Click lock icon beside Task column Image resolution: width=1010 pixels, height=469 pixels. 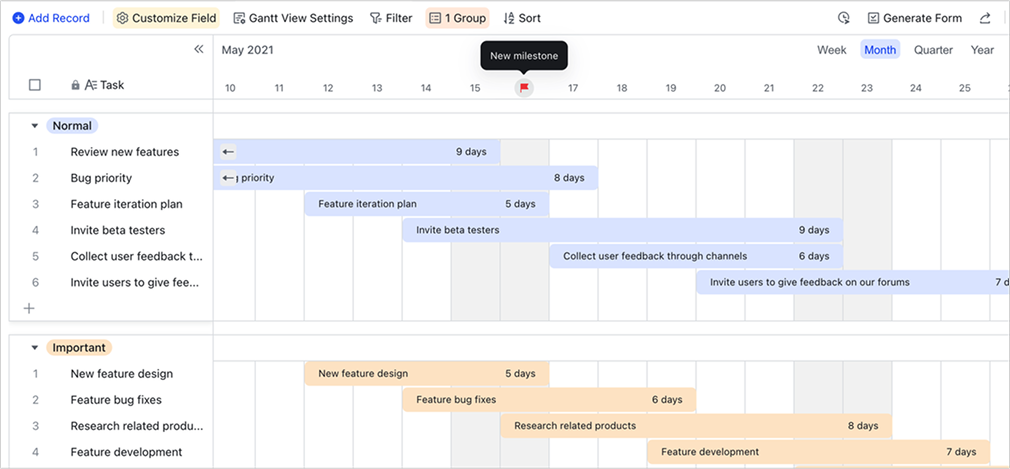(75, 85)
